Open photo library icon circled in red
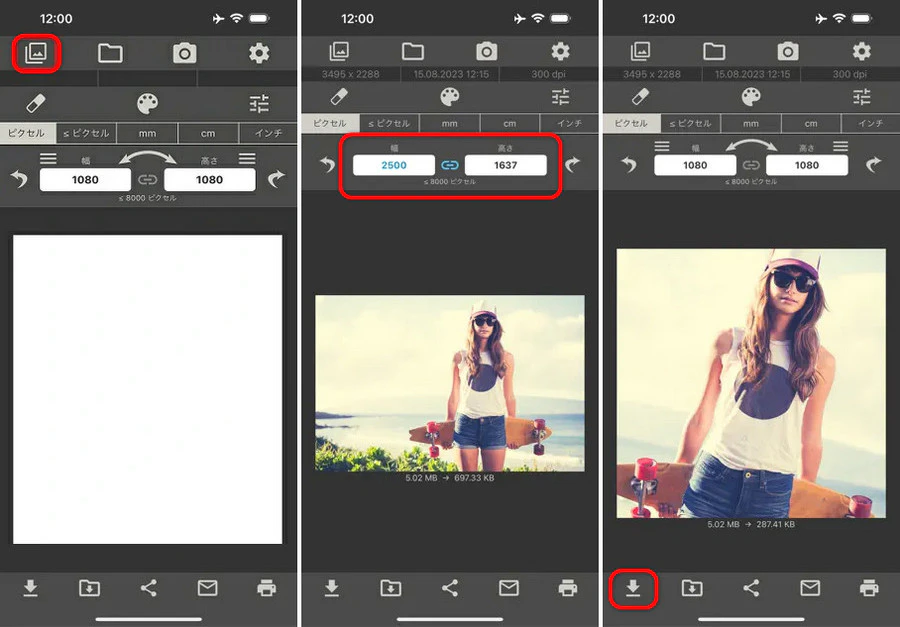 [36, 53]
